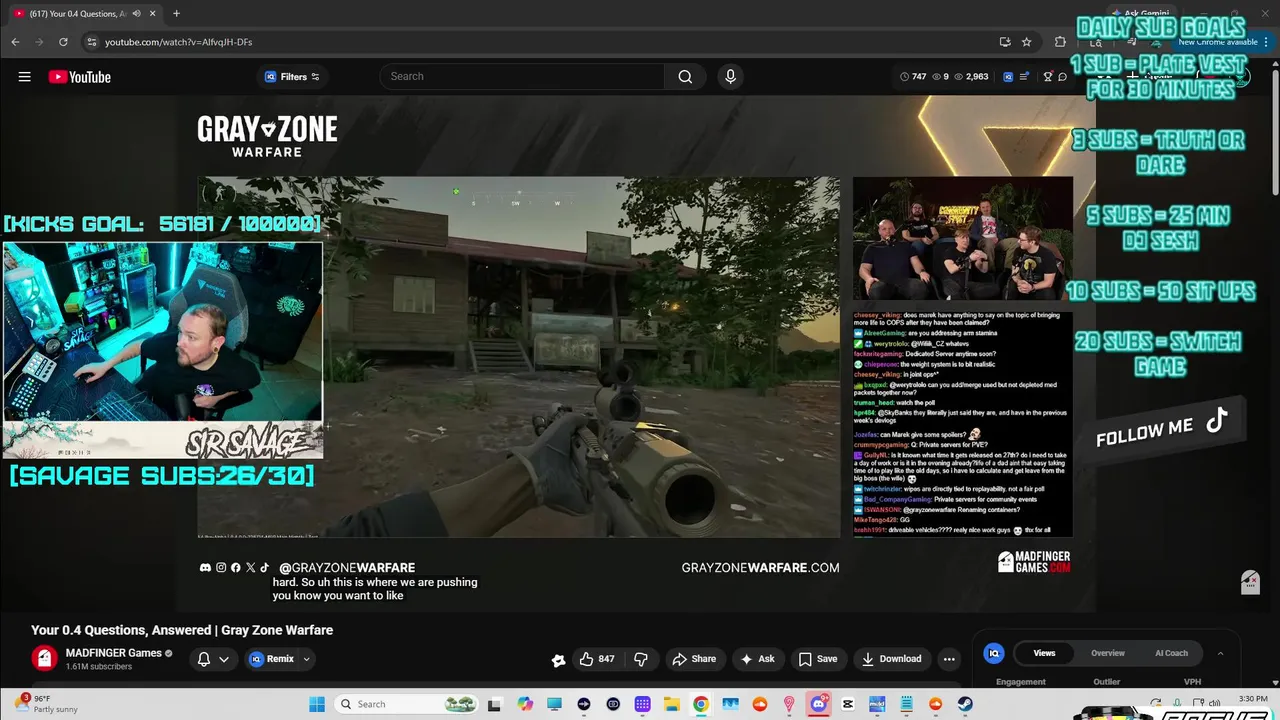Viewport: 1280px width, 720px height.
Task: Dislike the video
Action: click(641, 659)
